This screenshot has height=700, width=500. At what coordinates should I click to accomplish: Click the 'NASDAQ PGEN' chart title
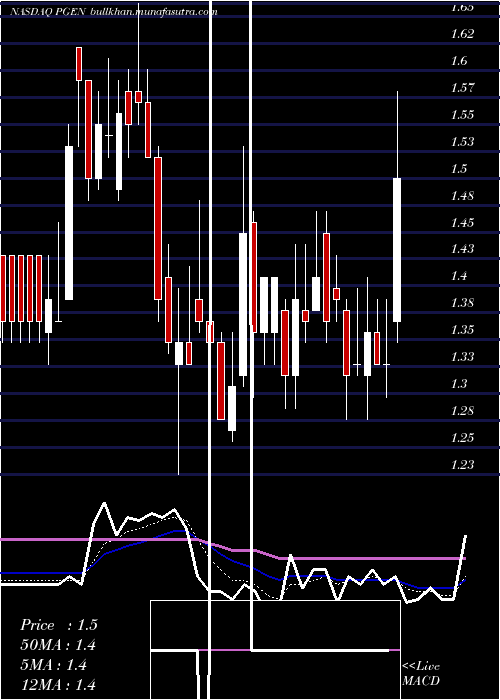click(x=48, y=12)
